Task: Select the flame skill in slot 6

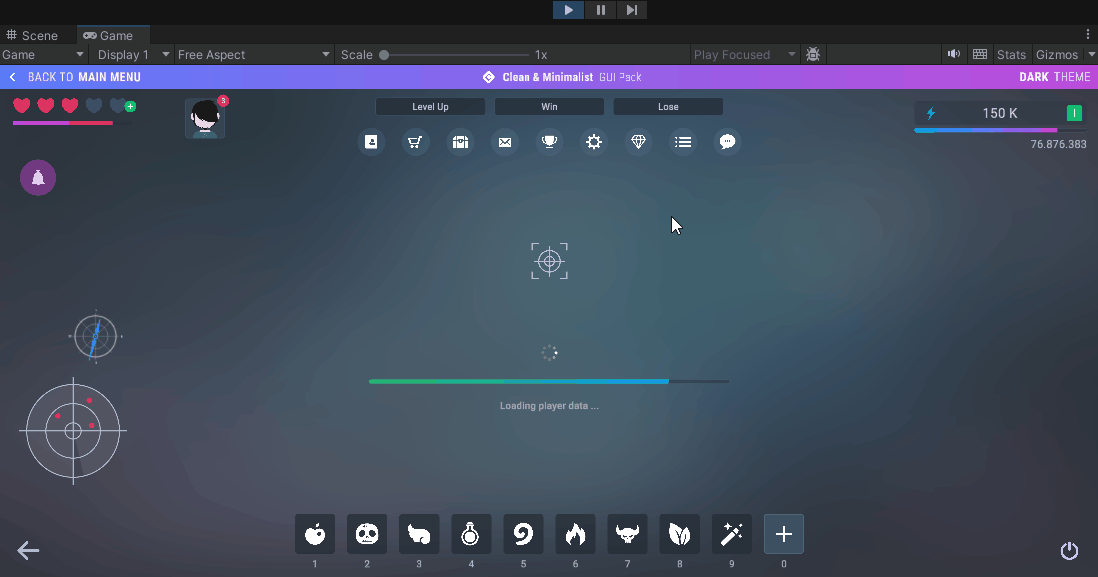Action: (x=575, y=534)
